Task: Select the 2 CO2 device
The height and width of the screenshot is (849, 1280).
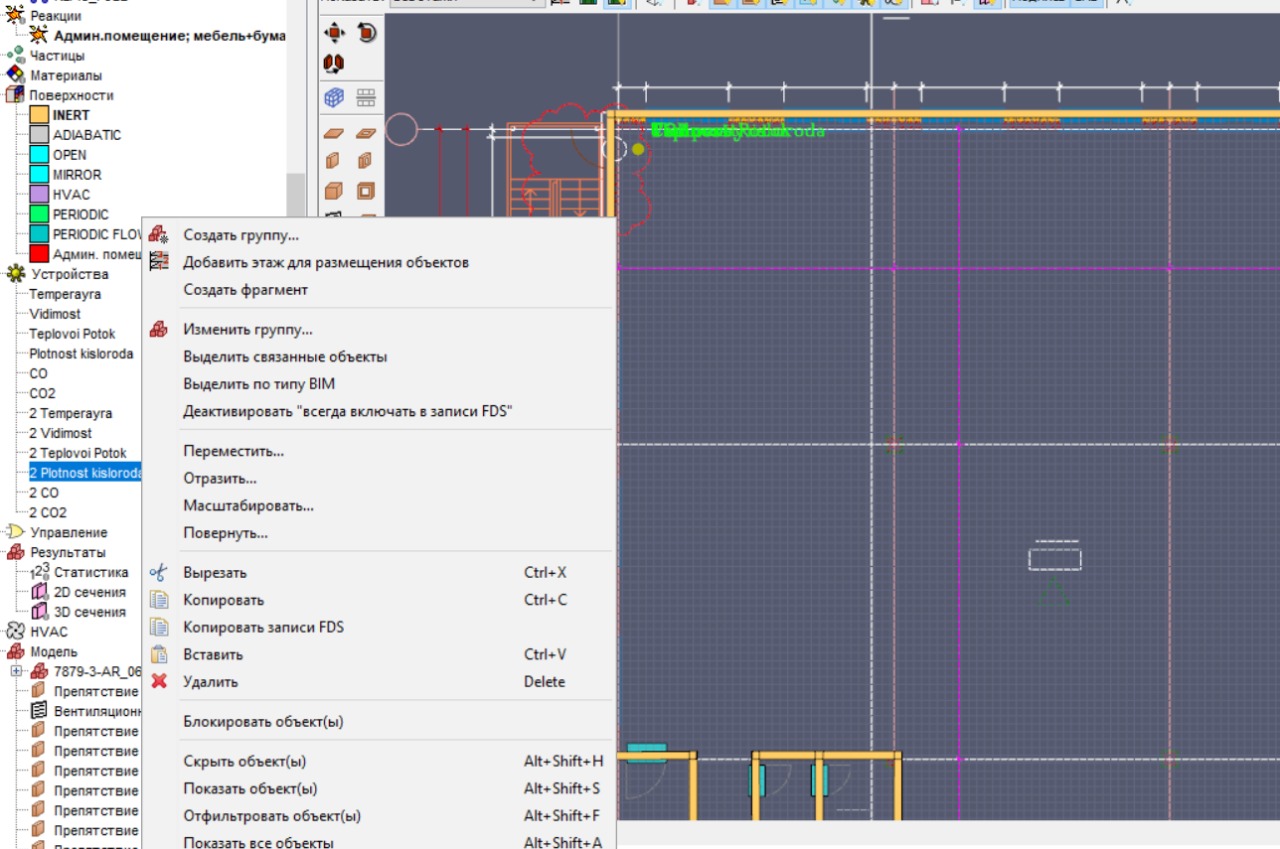Action: coord(48,512)
